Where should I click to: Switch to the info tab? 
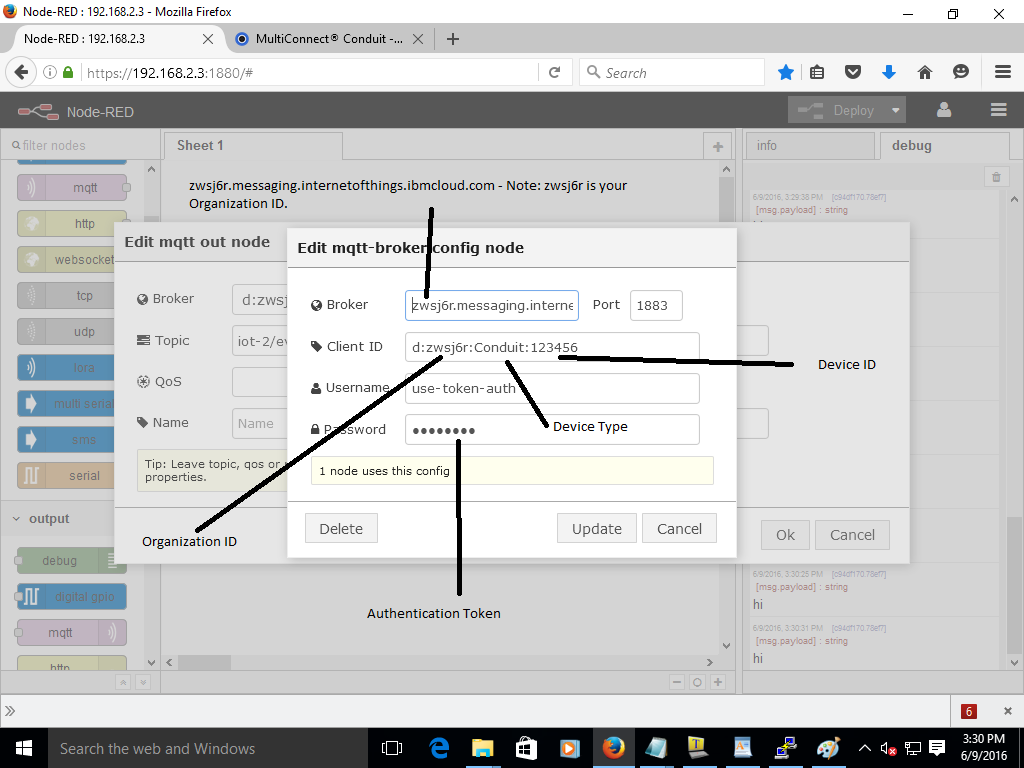767,146
